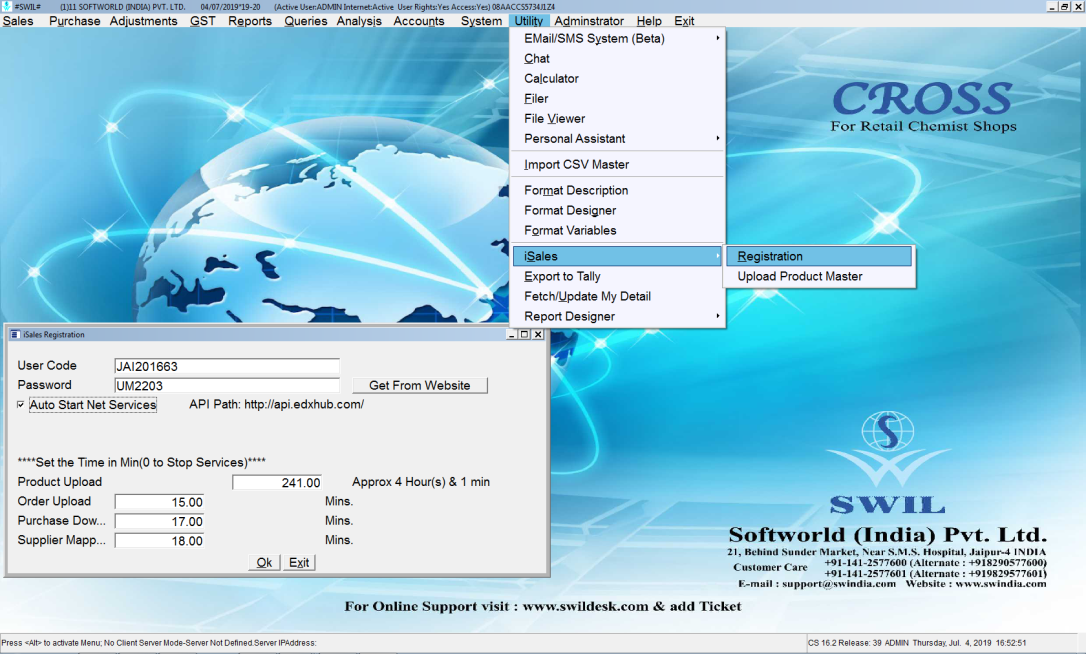Close the iSales Registration window
Image resolution: width=1086 pixels, height=654 pixels.
538,335
